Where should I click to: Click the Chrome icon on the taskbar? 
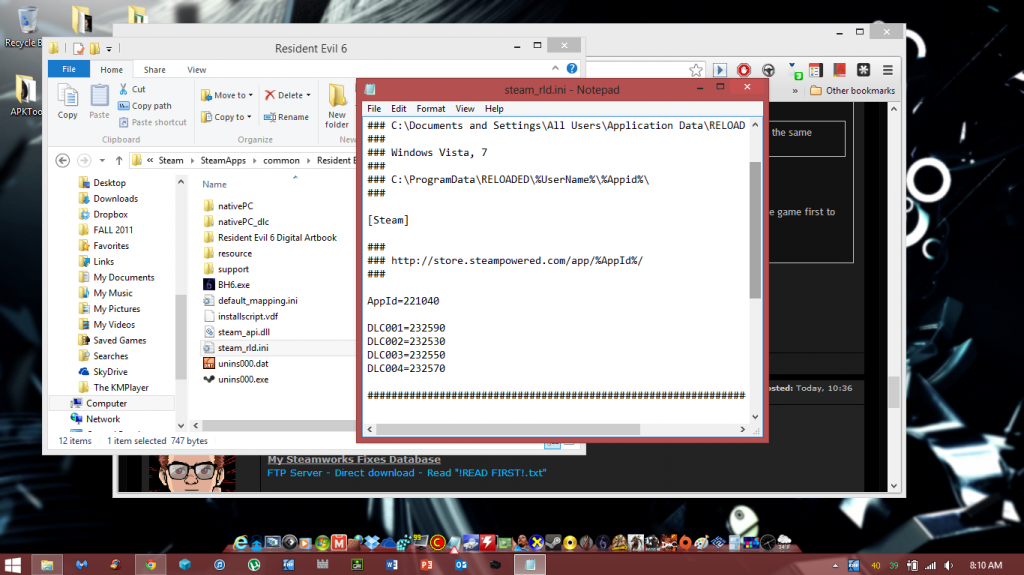pos(151,565)
